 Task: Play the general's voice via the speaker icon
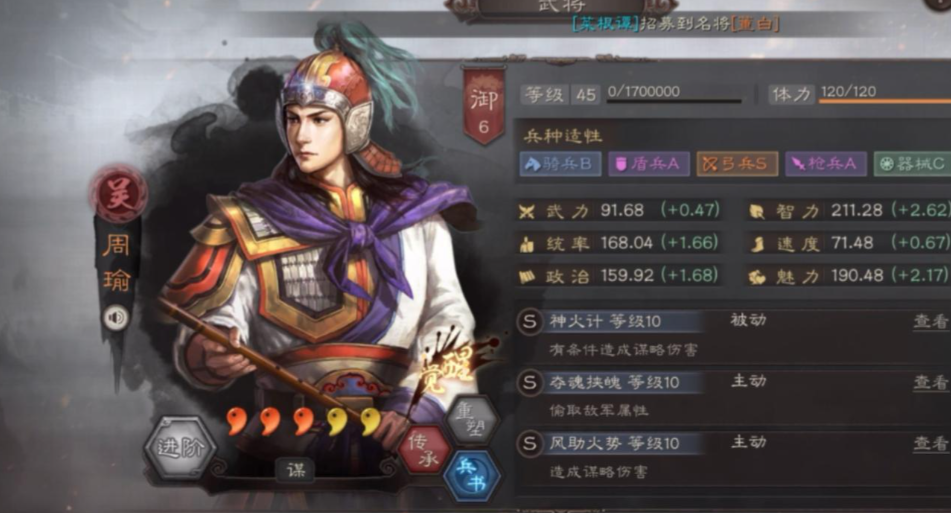coord(115,318)
